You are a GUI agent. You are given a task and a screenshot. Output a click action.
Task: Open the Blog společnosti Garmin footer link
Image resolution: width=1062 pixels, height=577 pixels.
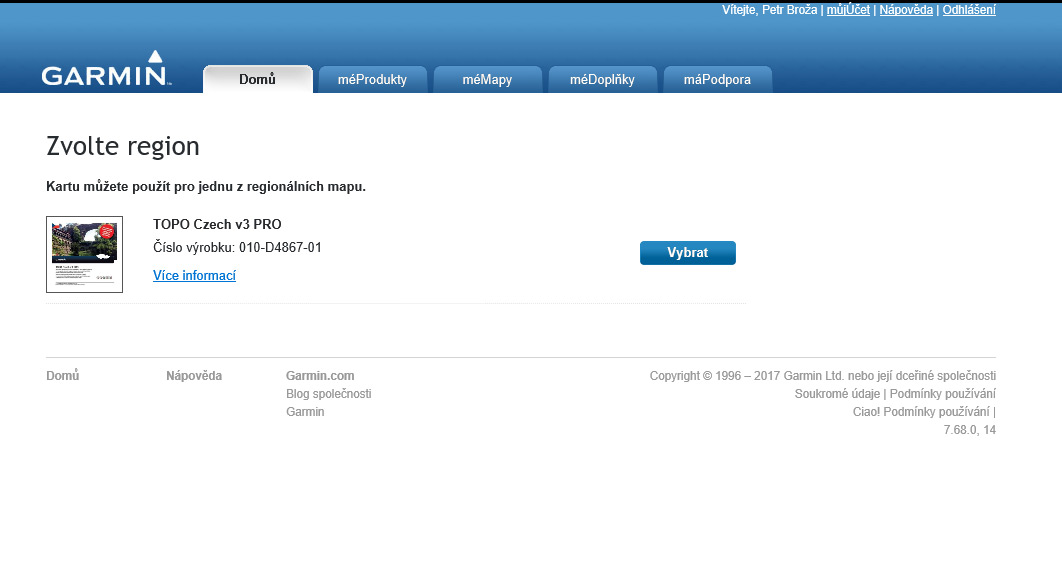328,402
